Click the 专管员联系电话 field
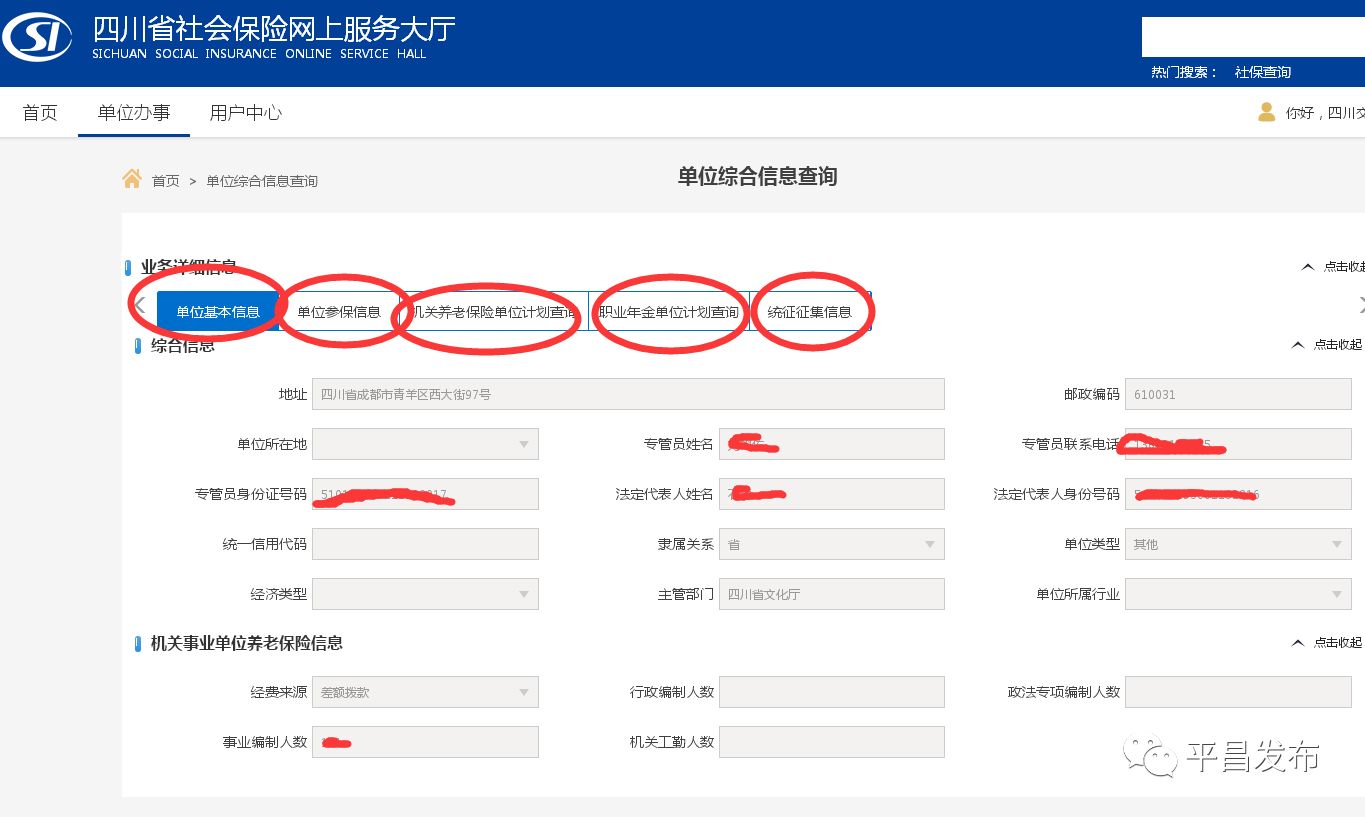This screenshot has height=817, width=1365. [1238, 444]
